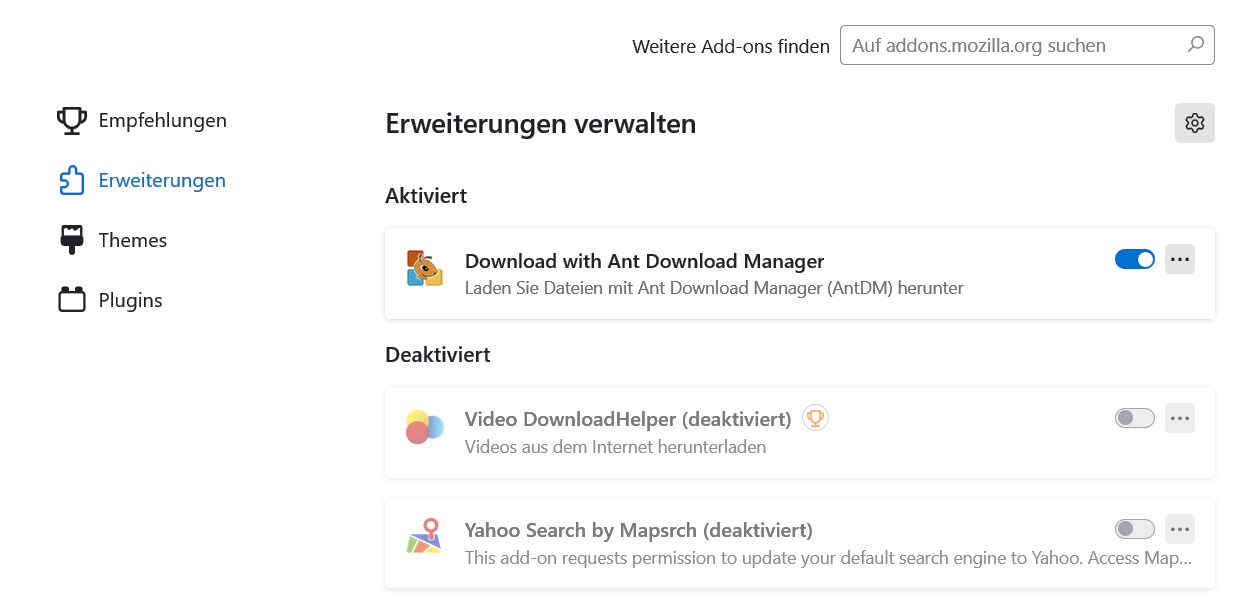Viewport: 1235px width, 610px height.
Task: Click the Yahoo Search by Mapsrch map icon
Action: pos(424,536)
